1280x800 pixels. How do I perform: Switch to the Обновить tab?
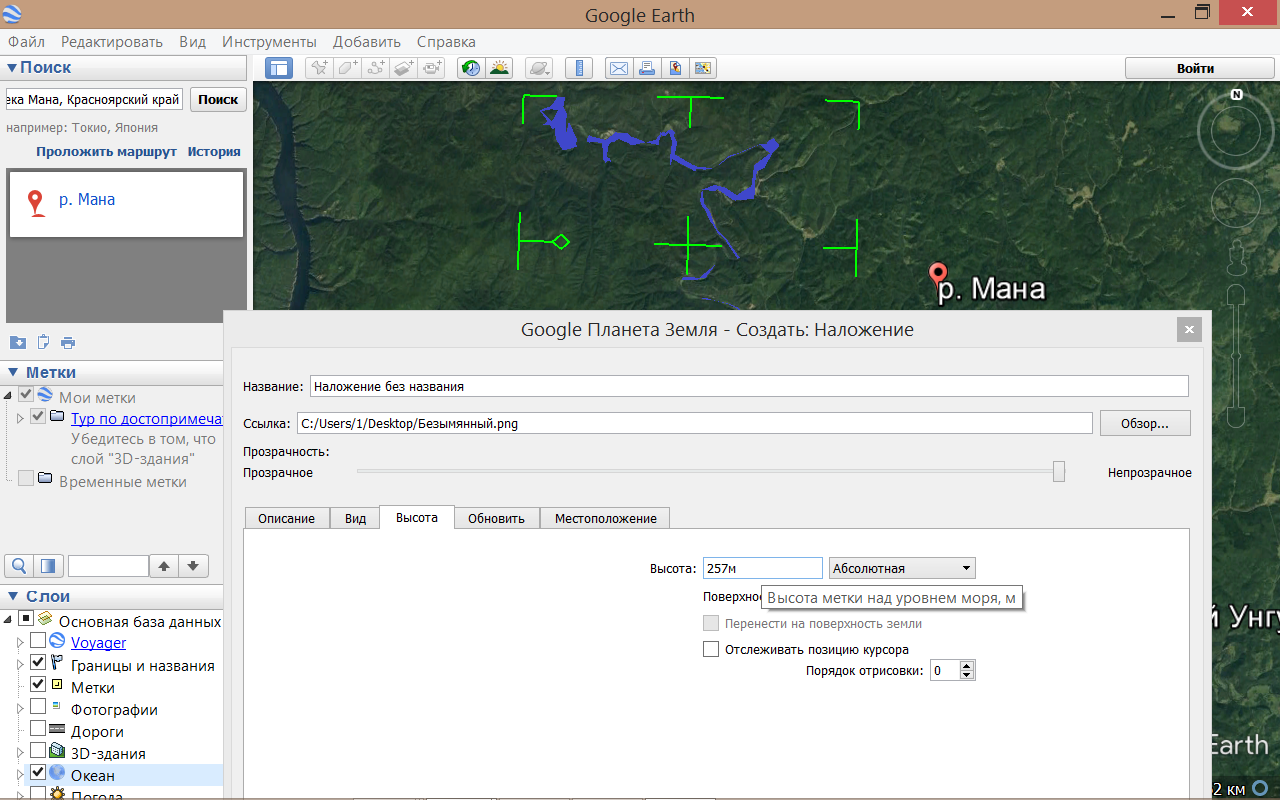point(496,518)
